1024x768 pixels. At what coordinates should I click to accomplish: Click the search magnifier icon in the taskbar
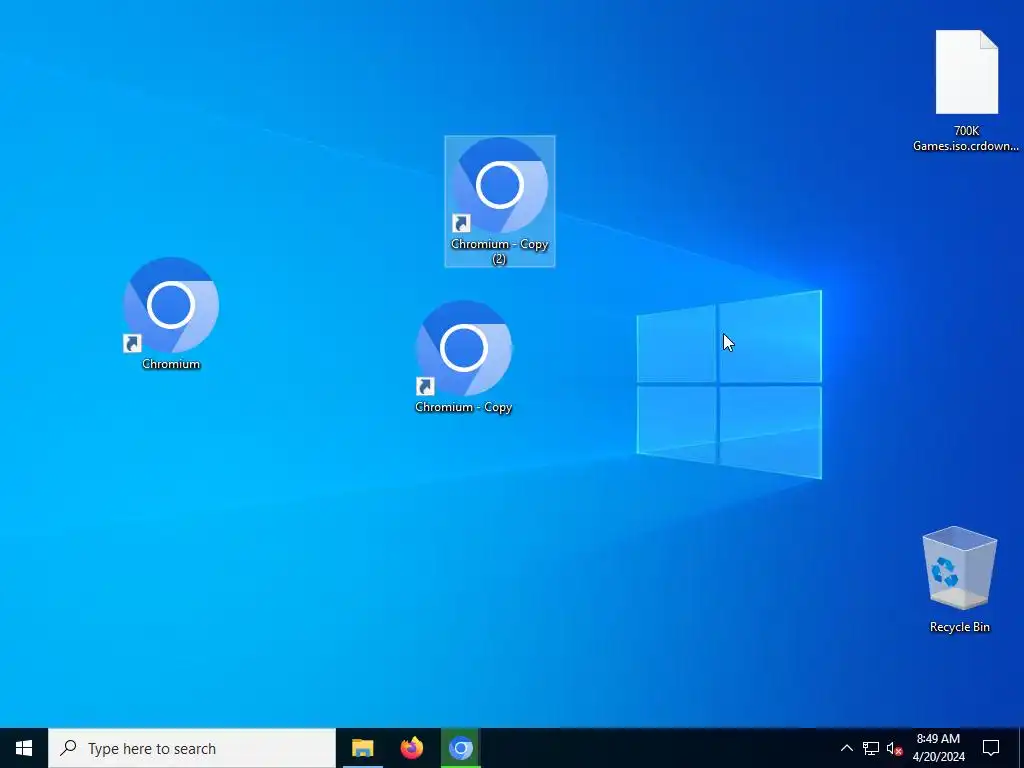pyautogui.click(x=68, y=748)
